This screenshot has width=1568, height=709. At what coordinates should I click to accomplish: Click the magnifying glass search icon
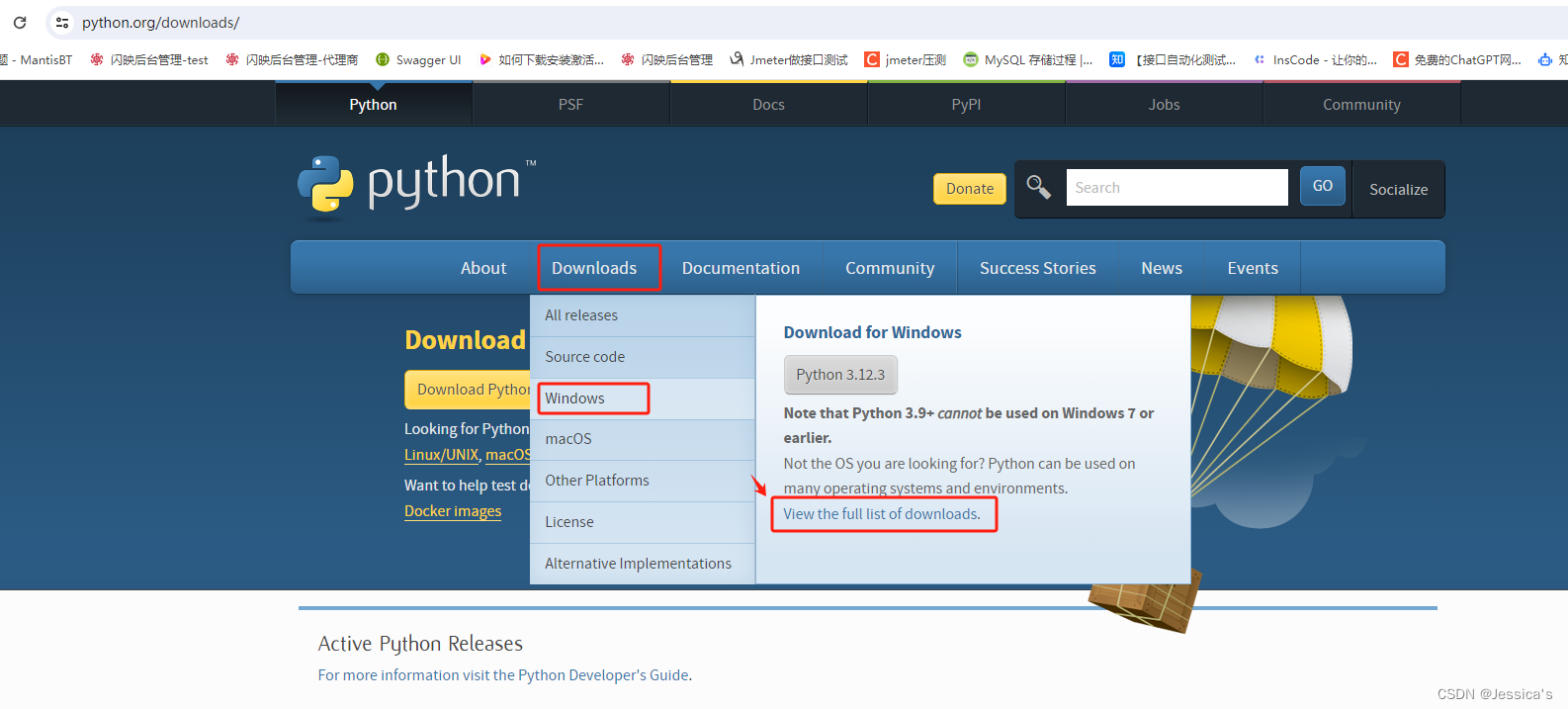pyautogui.click(x=1038, y=186)
